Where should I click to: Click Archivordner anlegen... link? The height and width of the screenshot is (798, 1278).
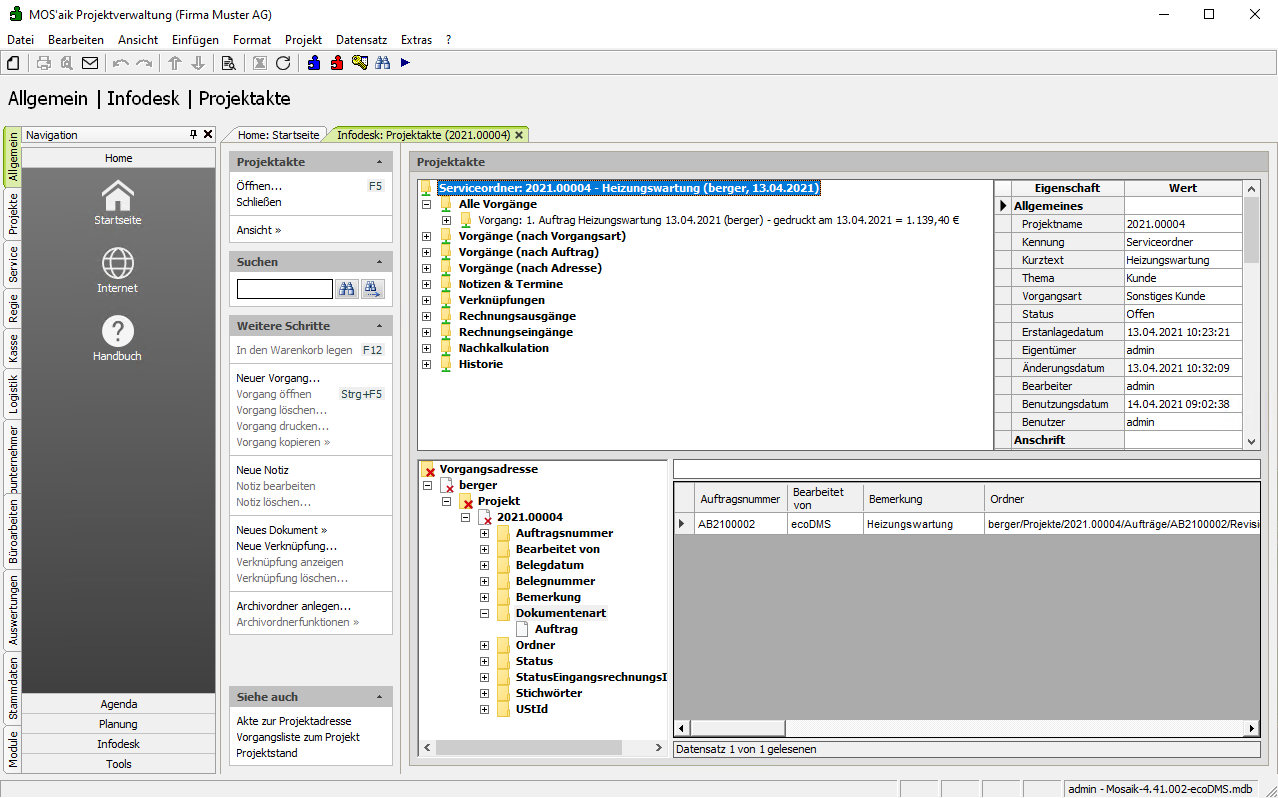293,606
